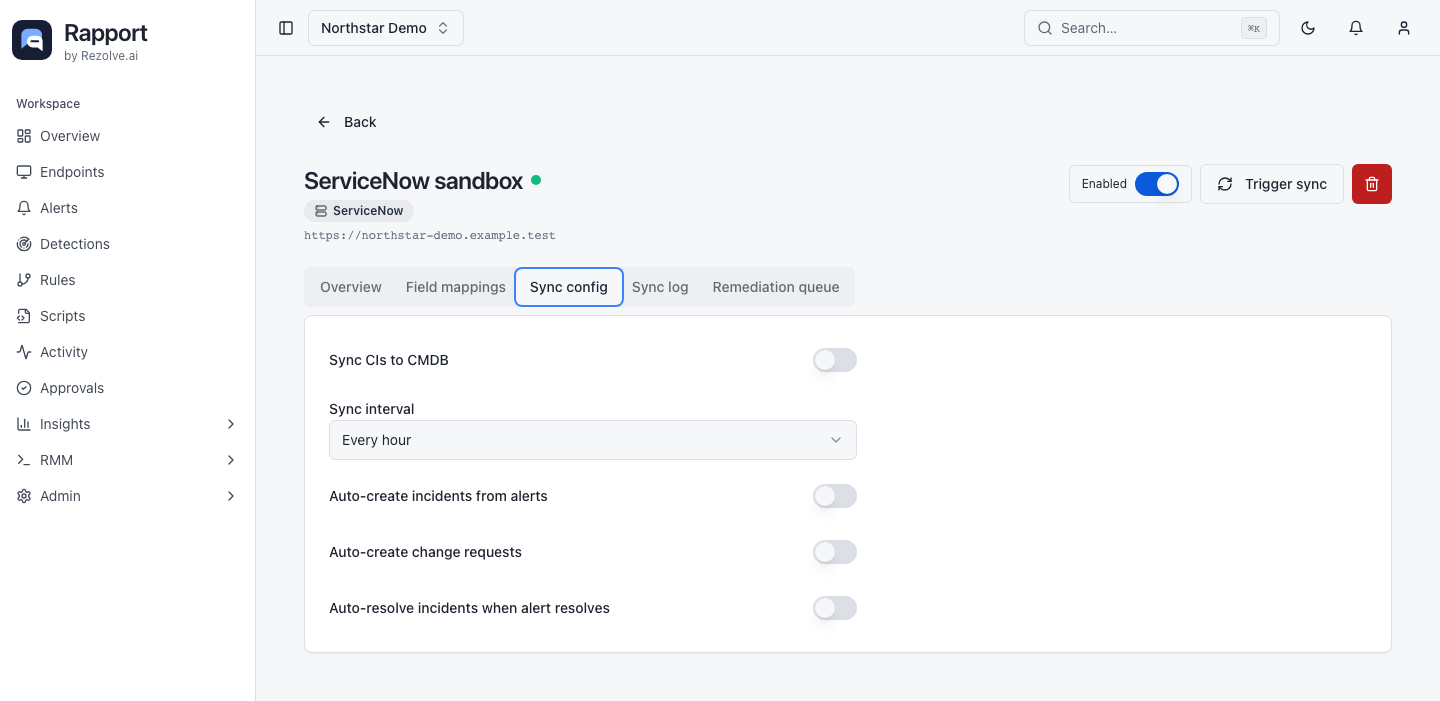
Task: Open the Remediation queue tab
Action: [x=776, y=287]
